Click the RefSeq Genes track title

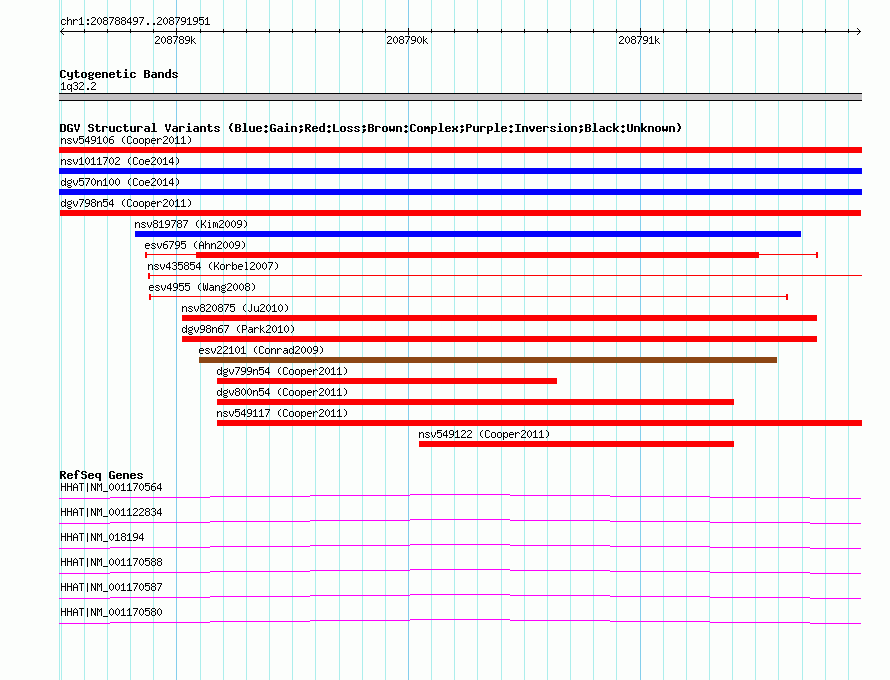(x=101, y=475)
